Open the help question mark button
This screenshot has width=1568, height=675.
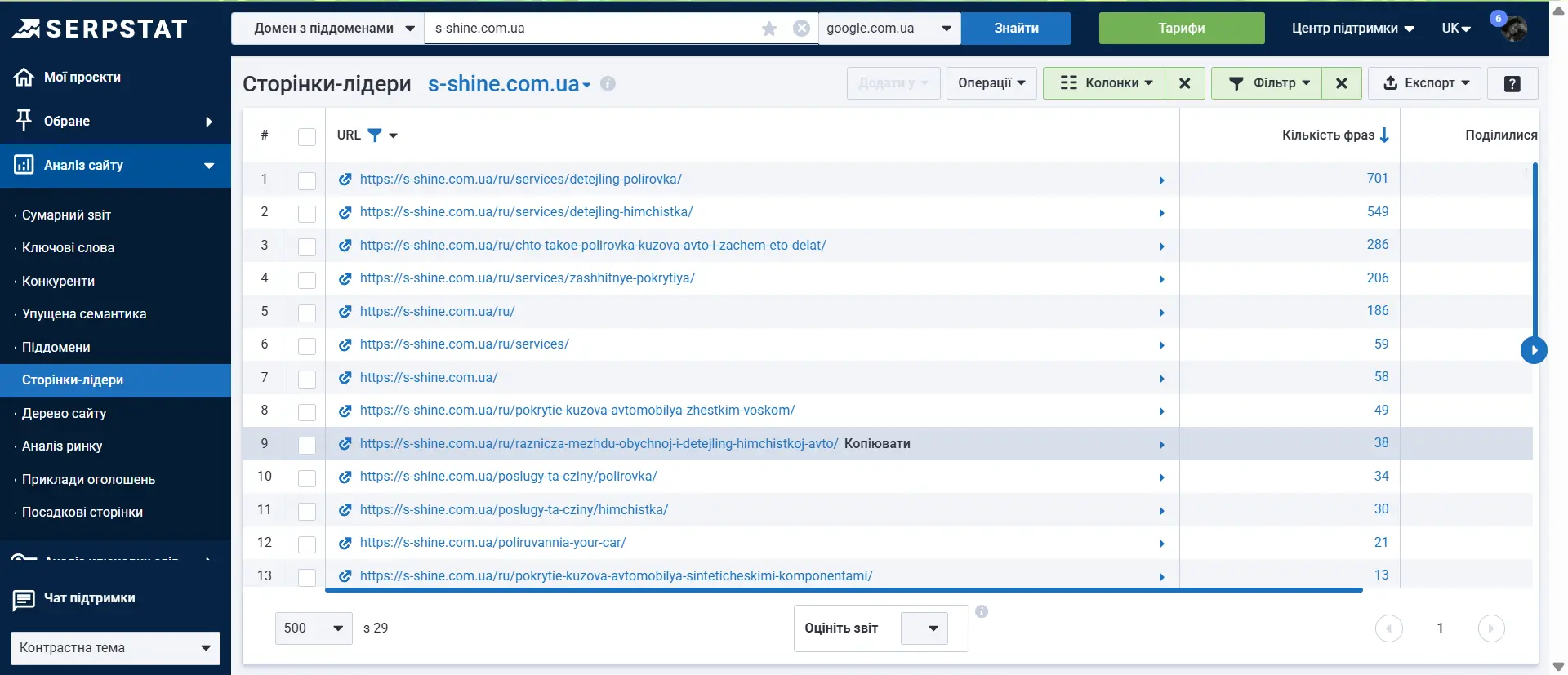[1512, 83]
